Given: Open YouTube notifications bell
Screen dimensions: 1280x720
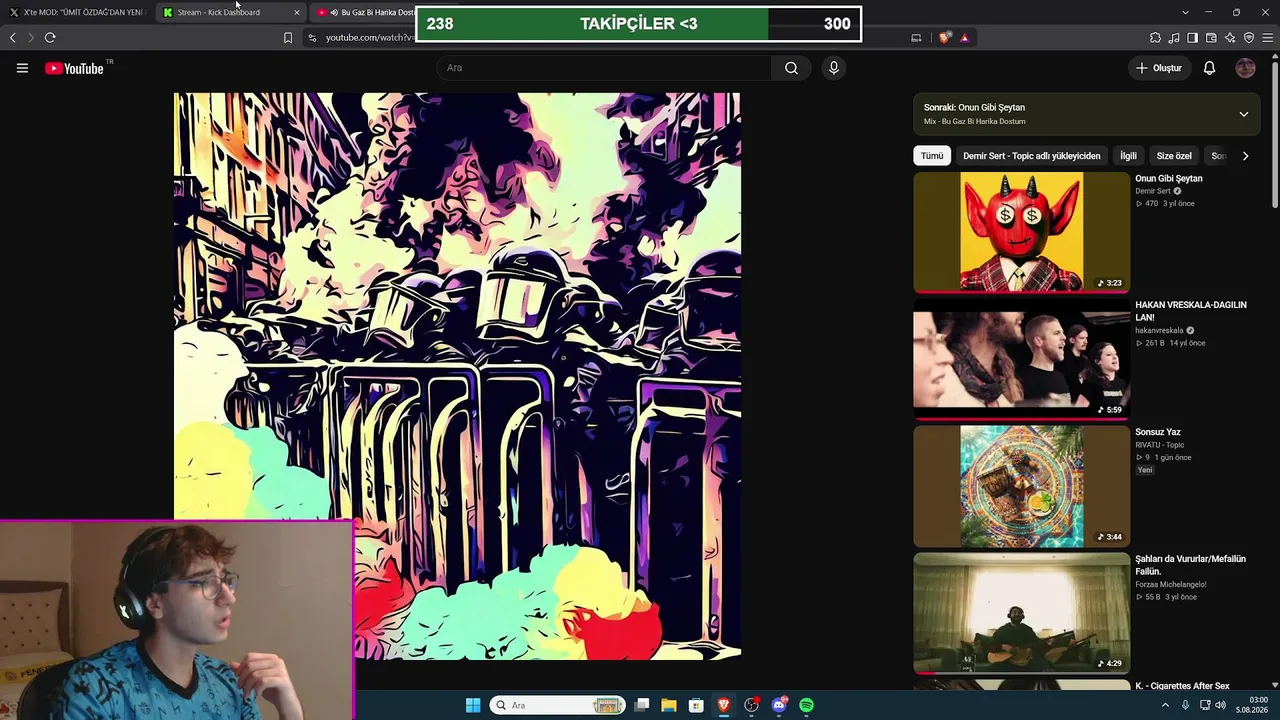Looking at the screenshot, I should [1209, 68].
